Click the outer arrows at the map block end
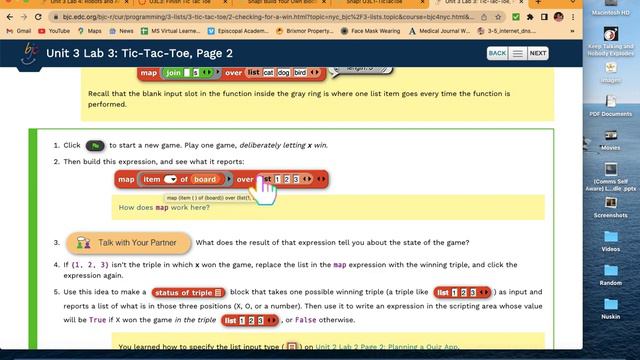This screenshot has width=640, height=360. (x=321, y=179)
